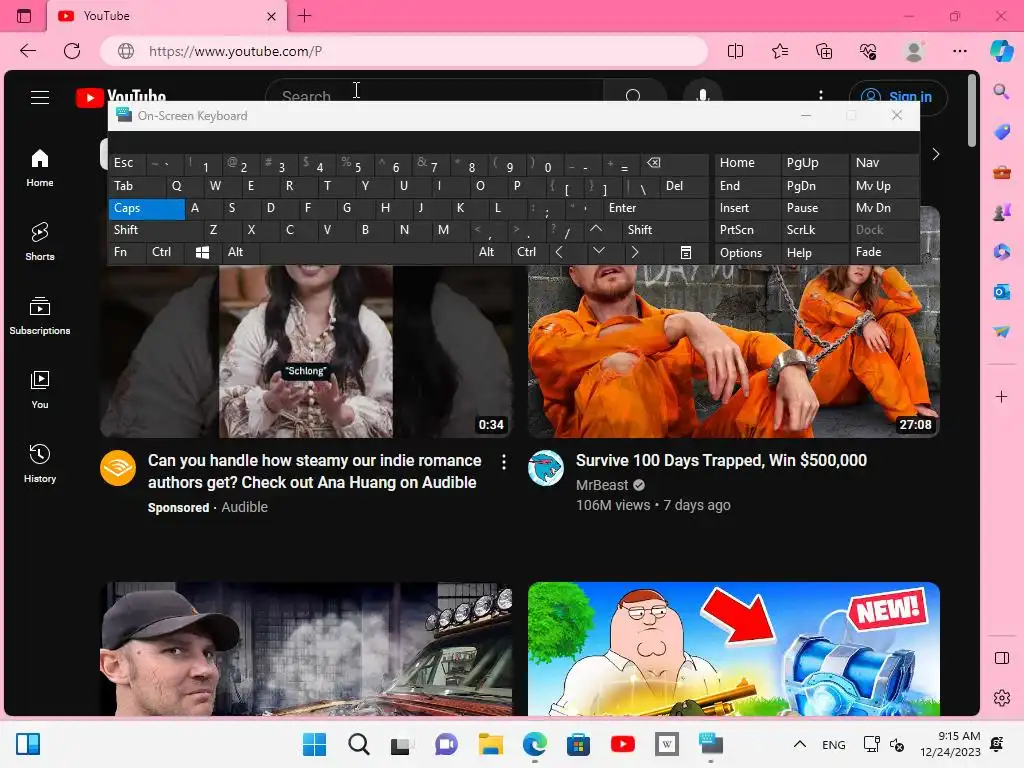Click page vertical scrollbar
1024x768 pixels.
click(x=972, y=111)
